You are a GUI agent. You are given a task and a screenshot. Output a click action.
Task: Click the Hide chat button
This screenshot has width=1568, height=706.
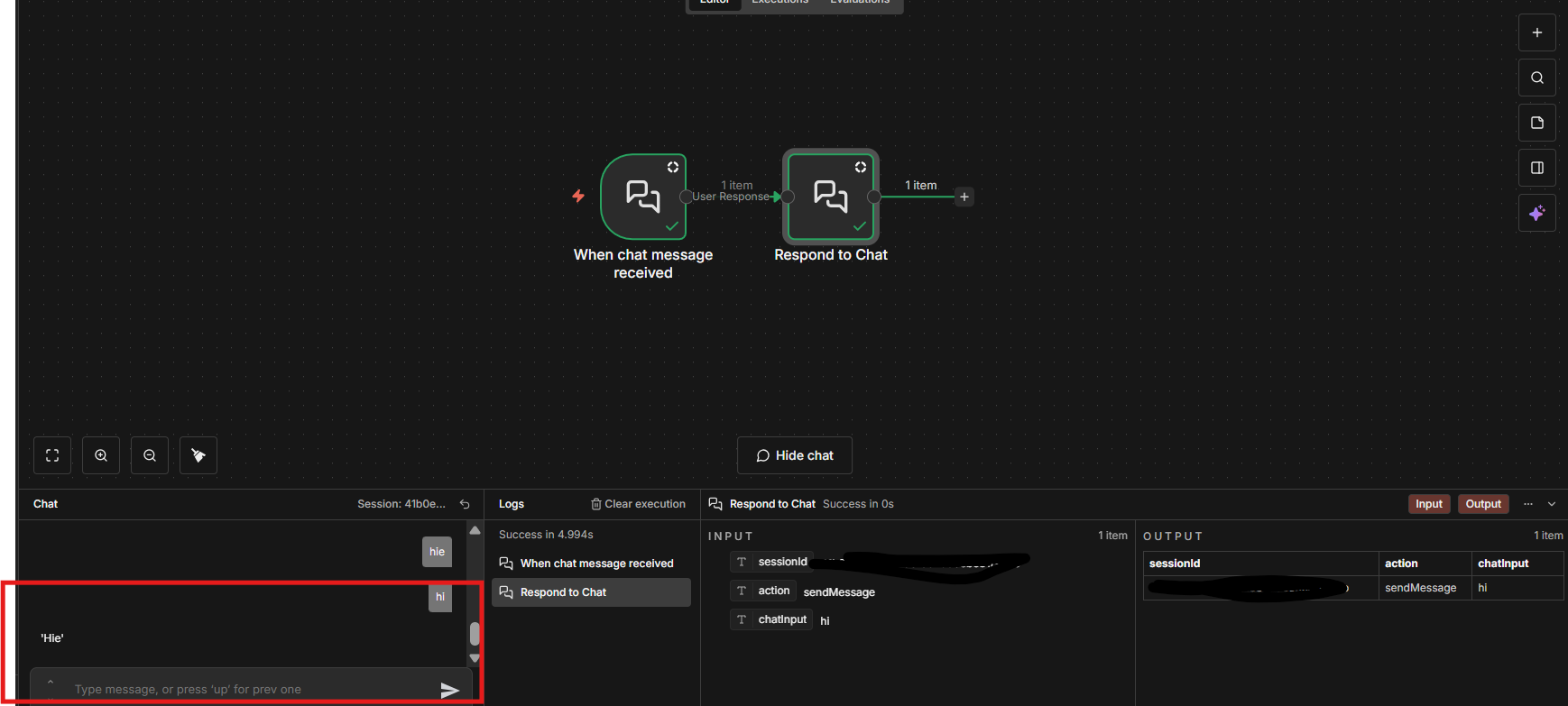pyautogui.click(x=794, y=455)
